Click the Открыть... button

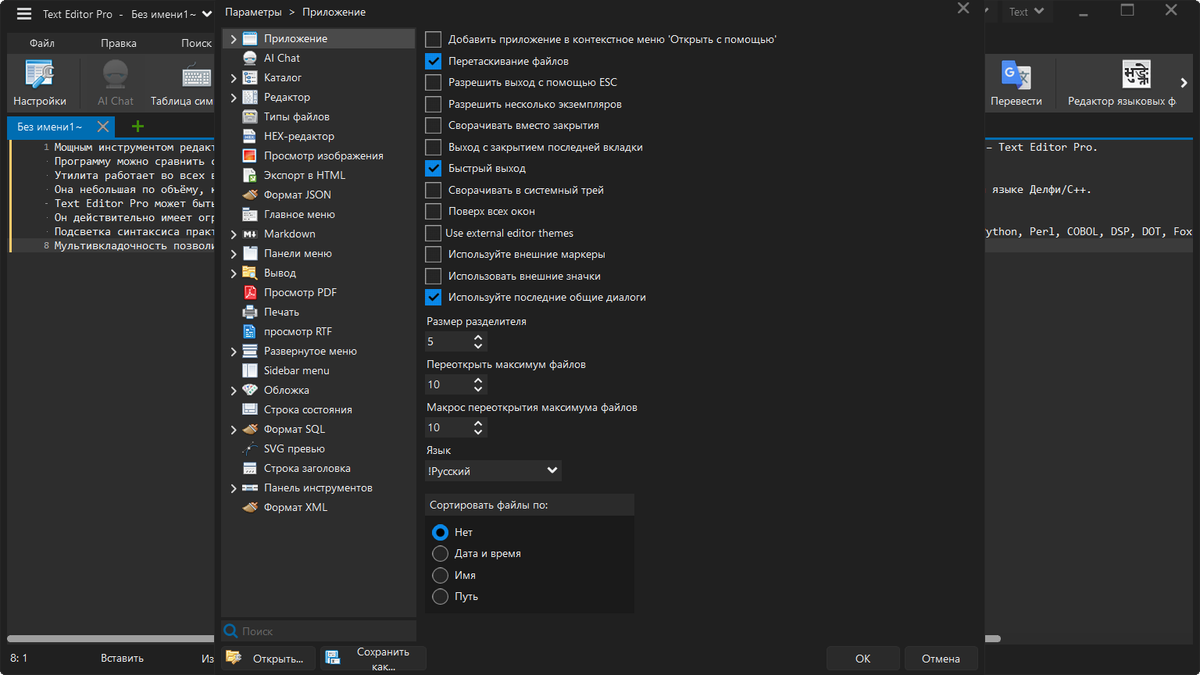268,658
